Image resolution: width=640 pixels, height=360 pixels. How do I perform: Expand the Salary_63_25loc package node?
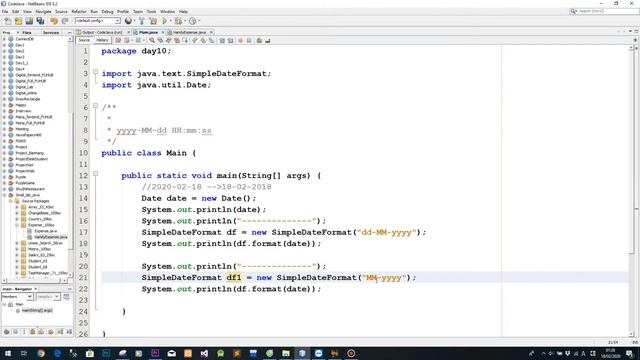coord(17,255)
